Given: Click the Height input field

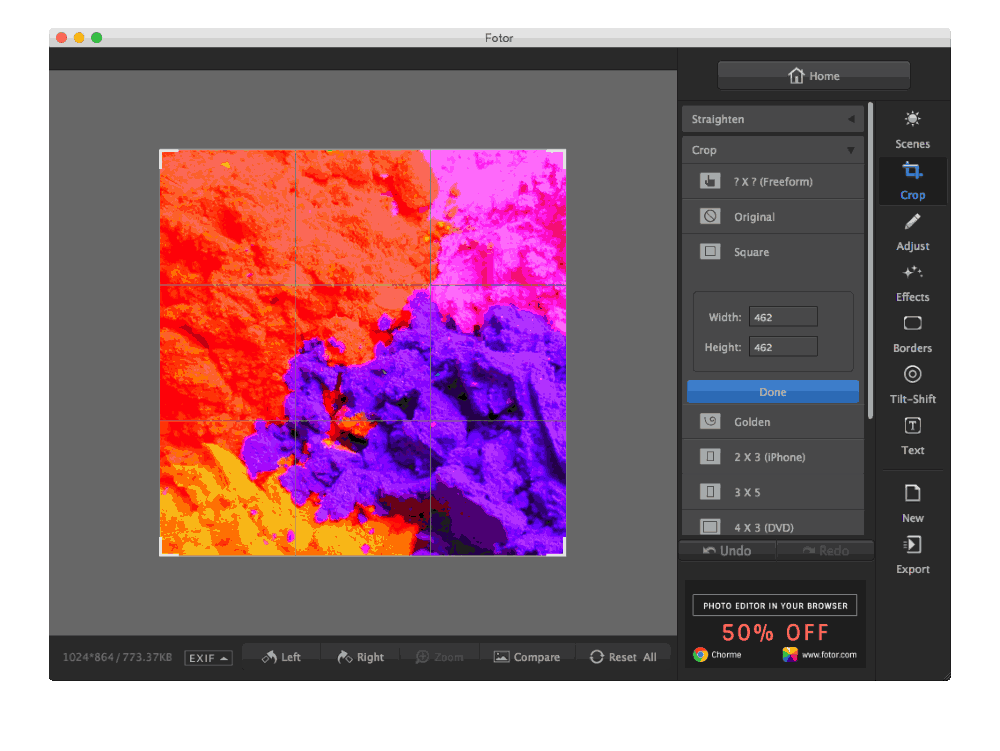Looking at the screenshot, I should [x=783, y=347].
